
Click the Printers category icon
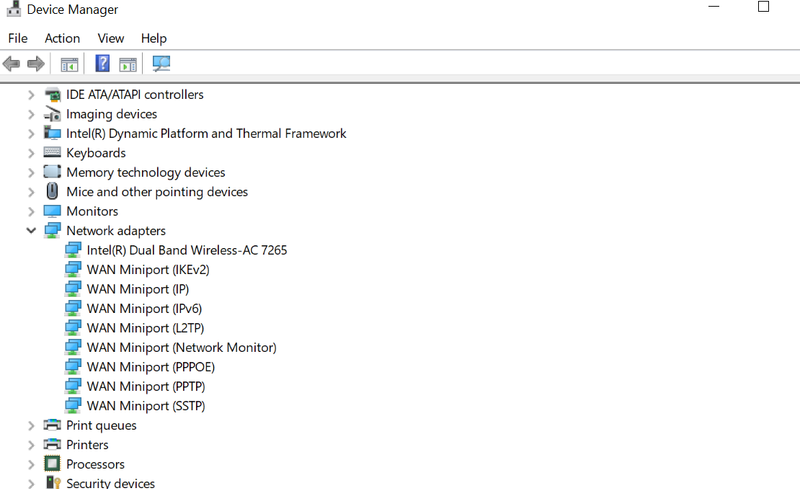(52, 444)
